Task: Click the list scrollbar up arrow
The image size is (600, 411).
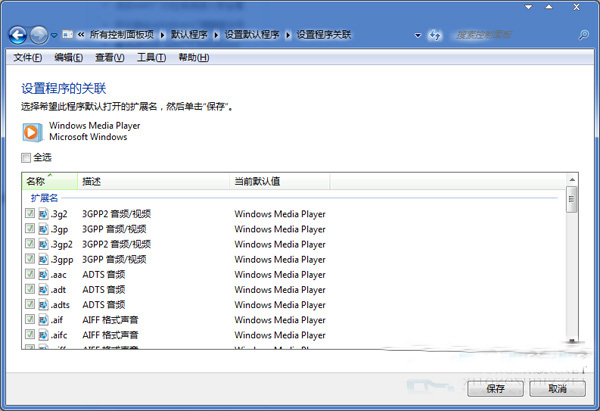Action: tap(572, 179)
